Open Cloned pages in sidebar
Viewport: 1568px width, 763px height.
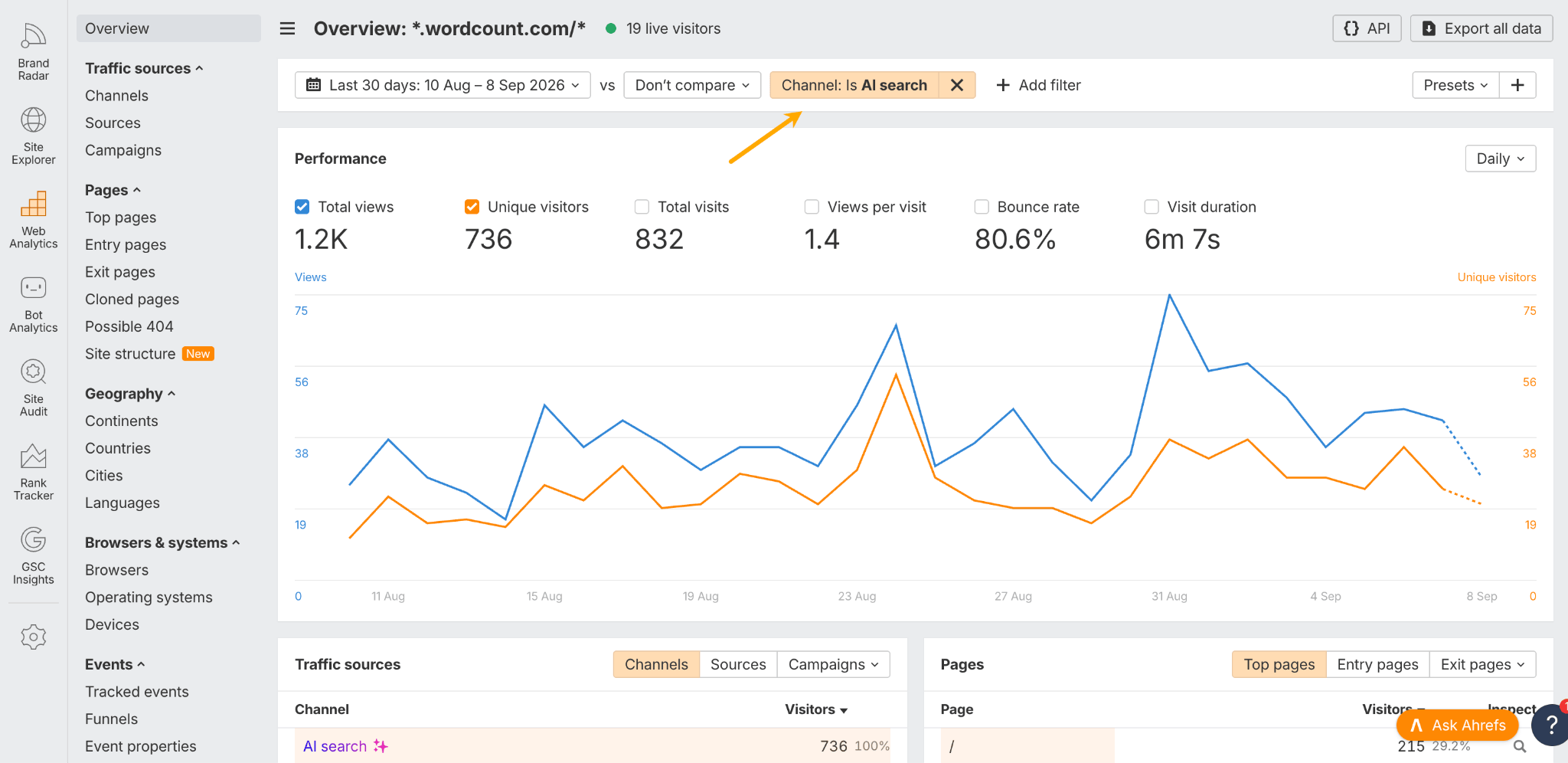click(132, 299)
